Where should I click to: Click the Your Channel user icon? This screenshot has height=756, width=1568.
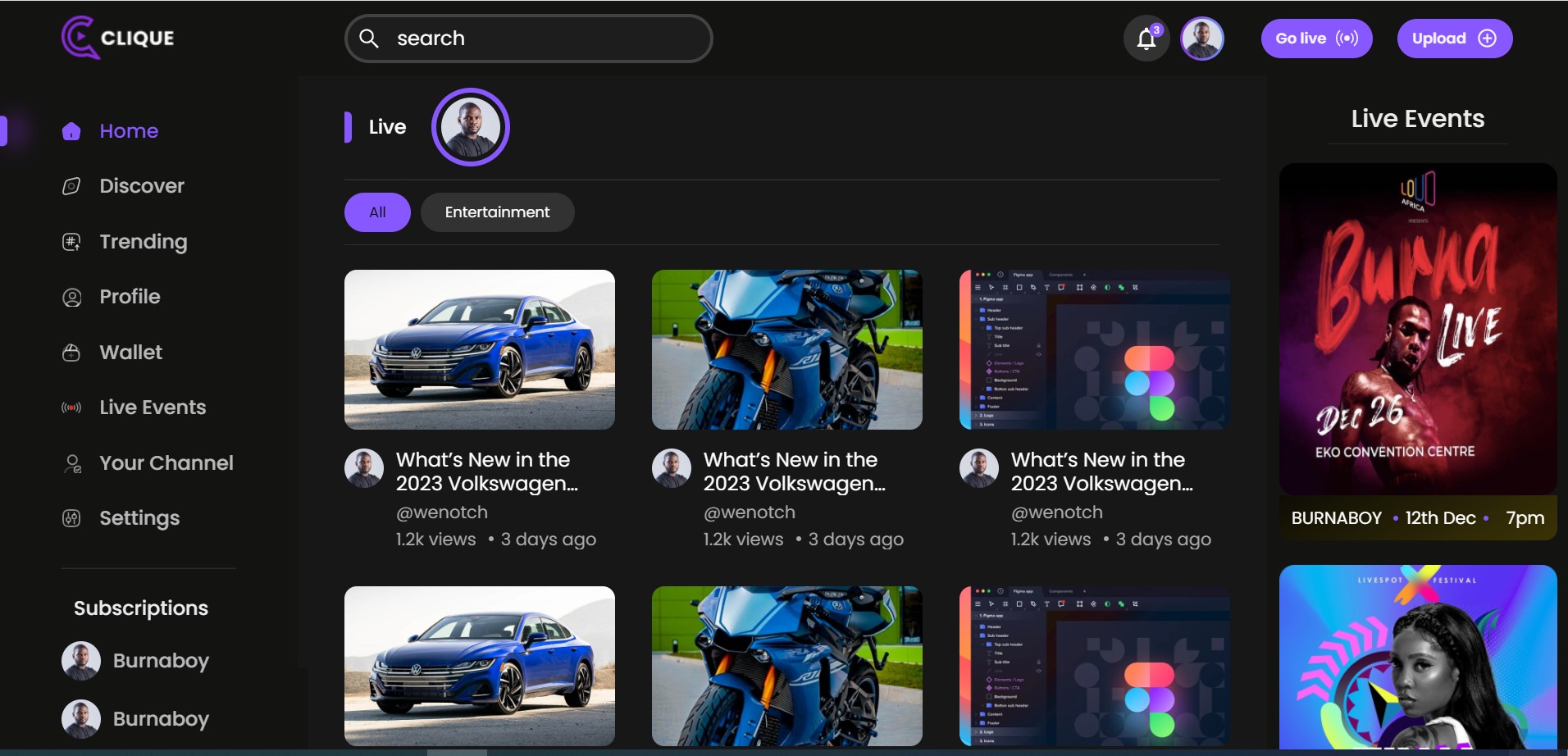point(72,463)
